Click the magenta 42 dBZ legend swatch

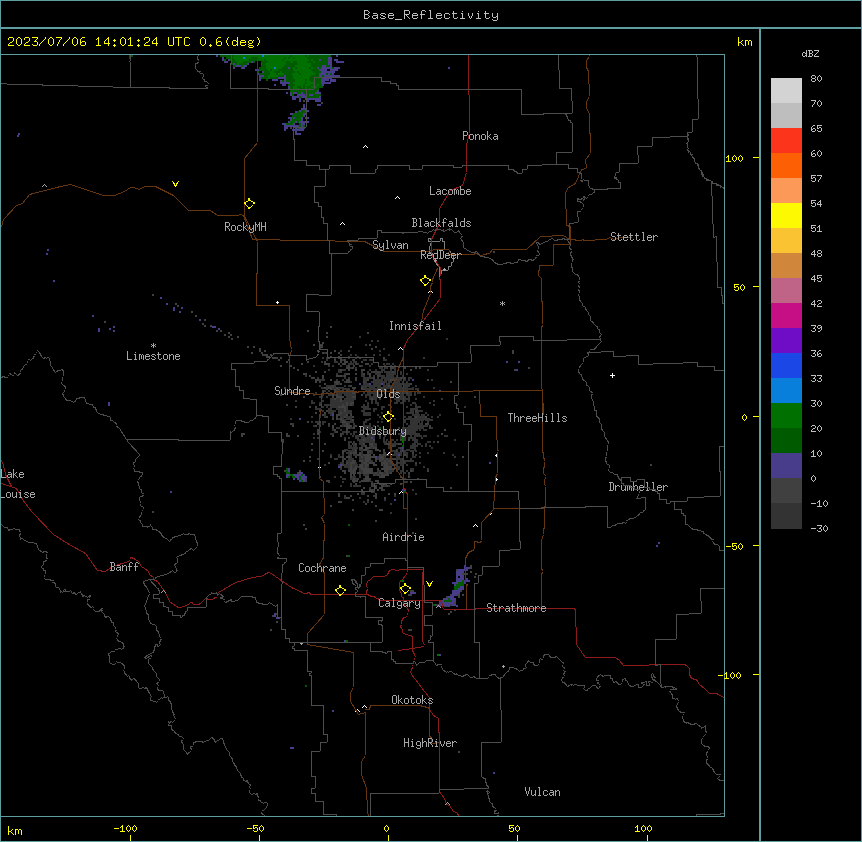[x=786, y=315]
